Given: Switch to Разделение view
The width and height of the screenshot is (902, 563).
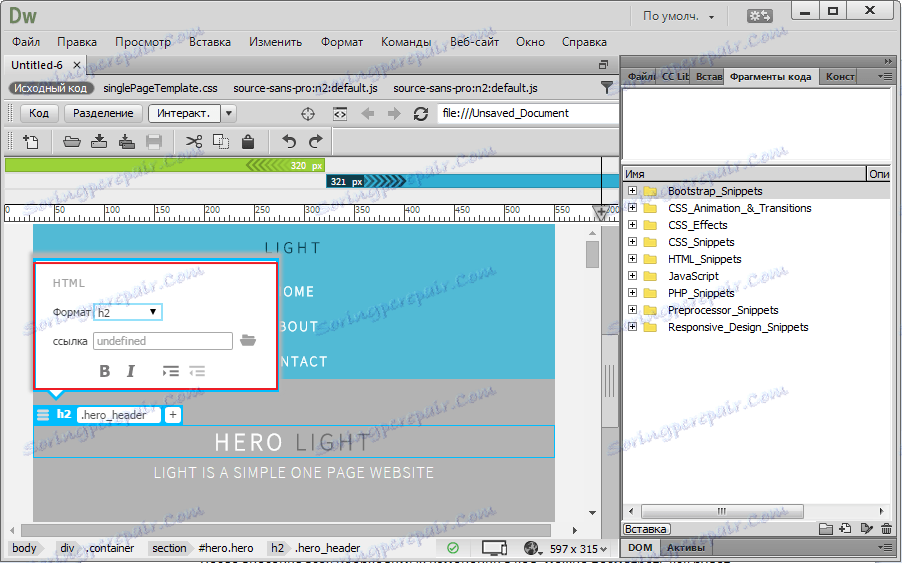Looking at the screenshot, I should (103, 113).
